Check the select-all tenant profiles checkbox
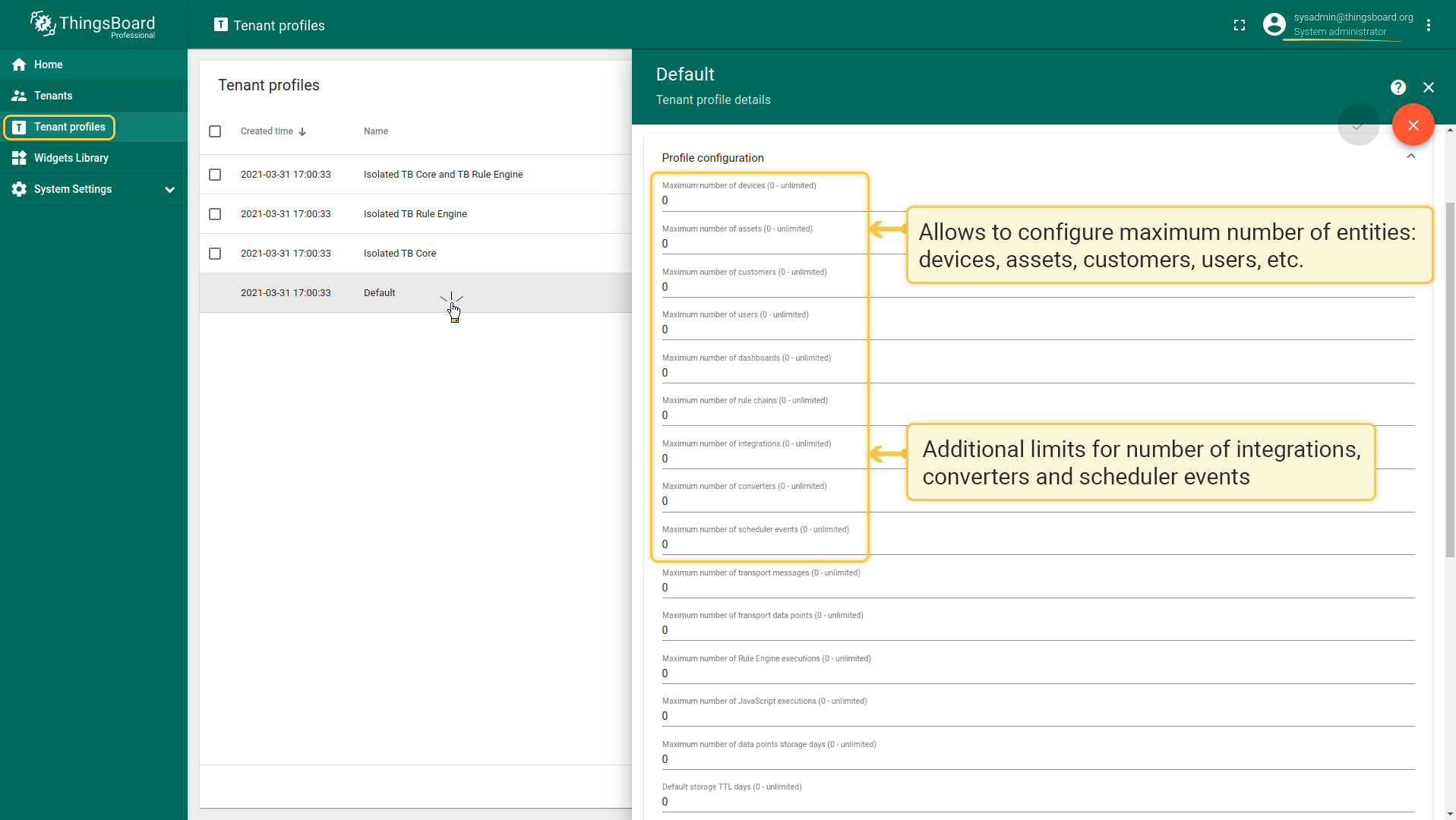The image size is (1456, 820). point(215,131)
